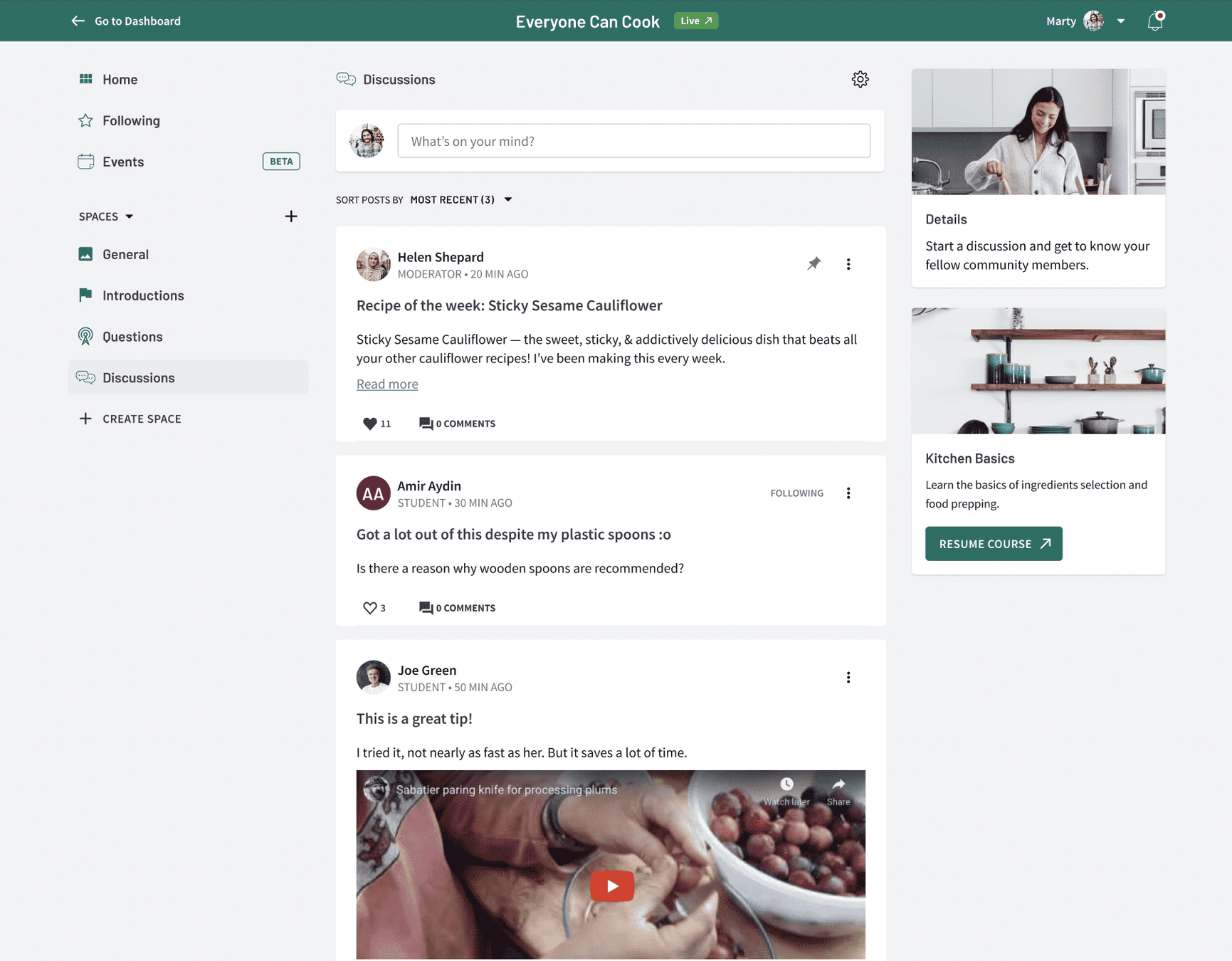Heart Helen Shepard's recipe post
This screenshot has height=961, width=1232.
click(372, 423)
